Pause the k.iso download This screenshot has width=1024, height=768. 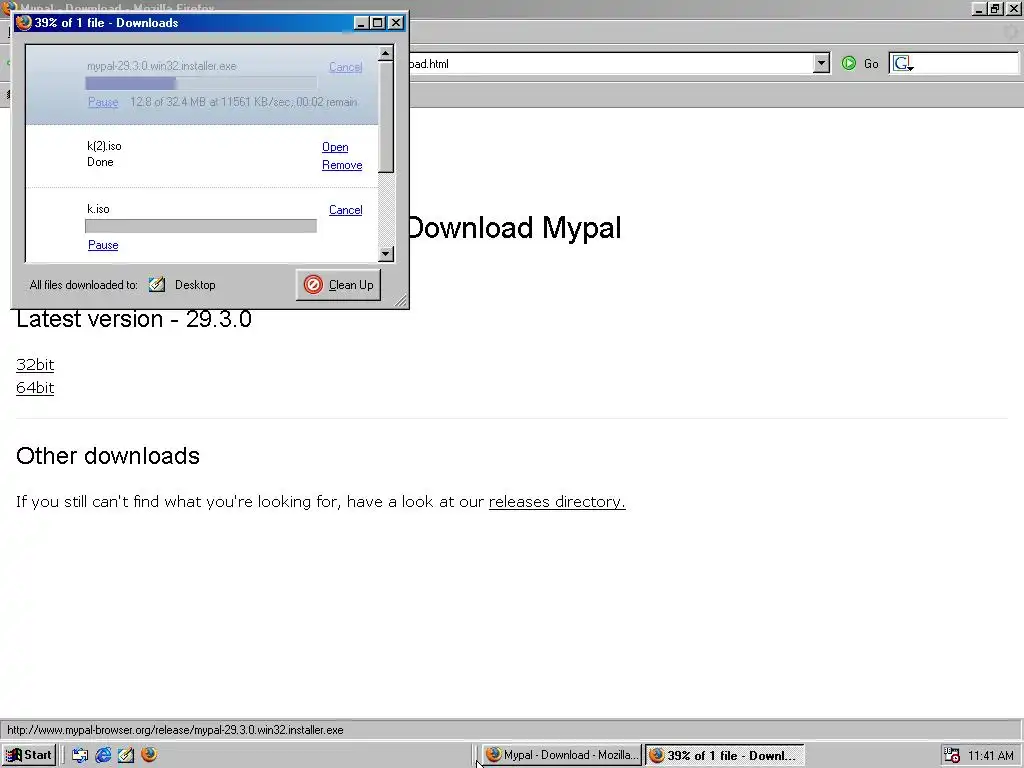103,246
